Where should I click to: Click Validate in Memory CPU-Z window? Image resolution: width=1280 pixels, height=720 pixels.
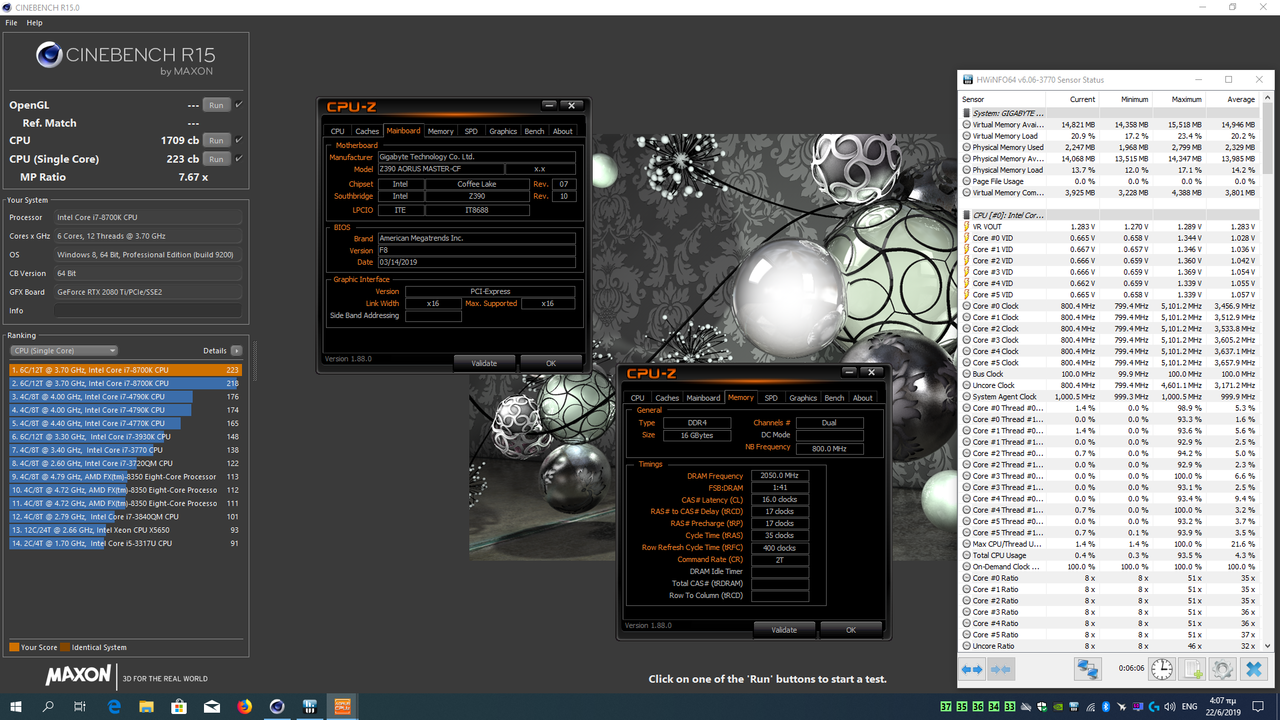[x=784, y=630]
